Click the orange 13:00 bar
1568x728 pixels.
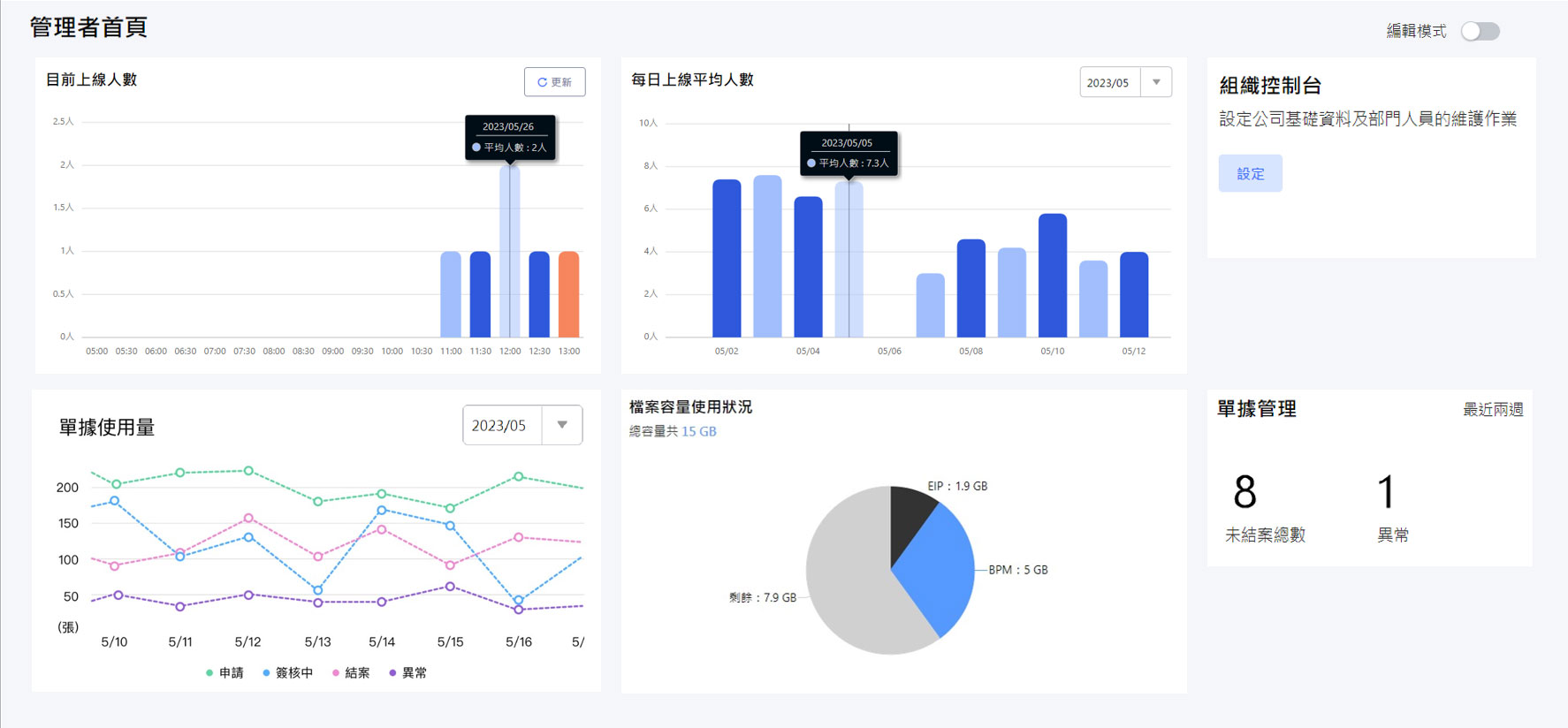pyautogui.click(x=569, y=294)
